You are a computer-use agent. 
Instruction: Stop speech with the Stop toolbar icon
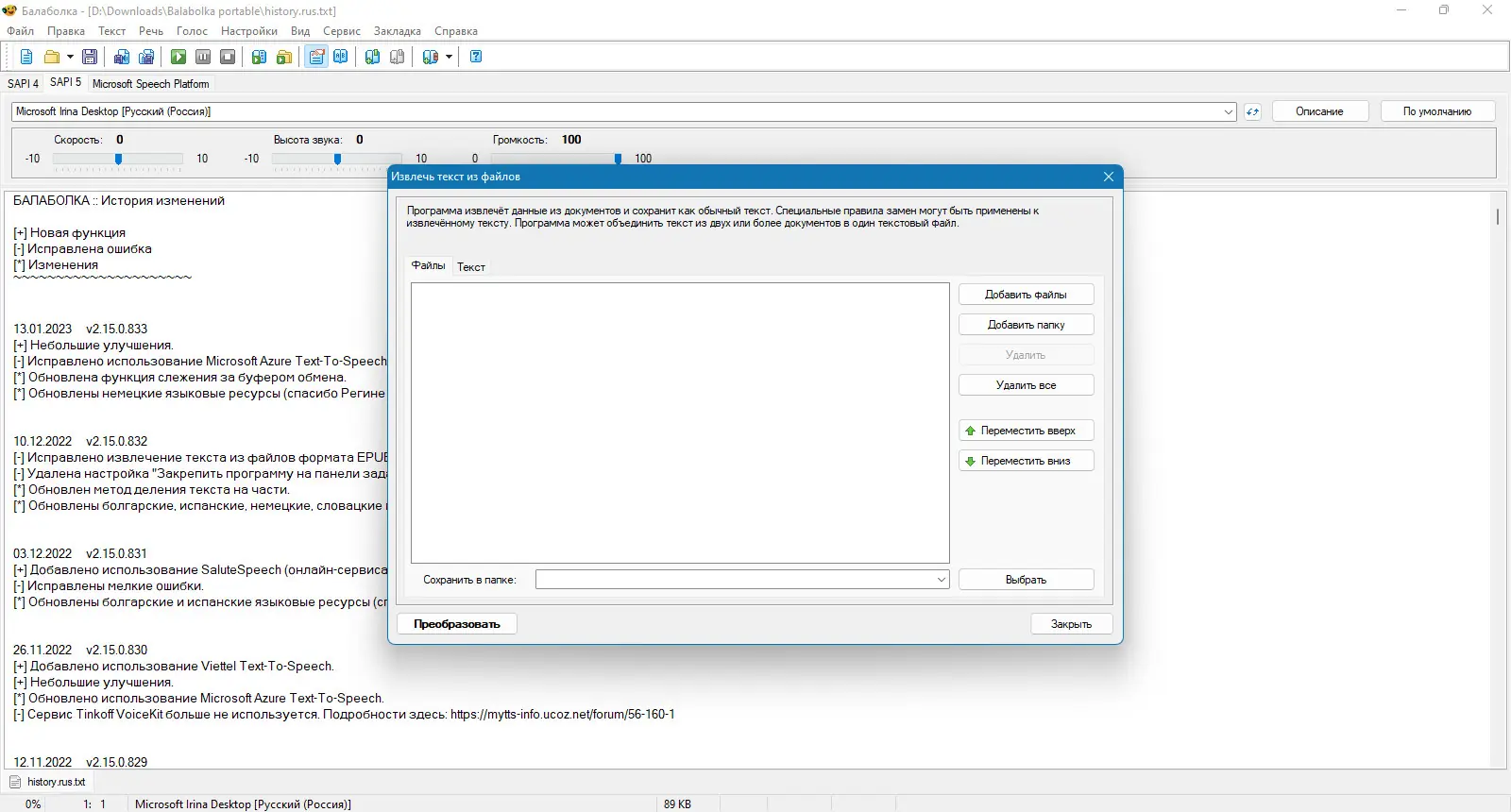pos(228,57)
